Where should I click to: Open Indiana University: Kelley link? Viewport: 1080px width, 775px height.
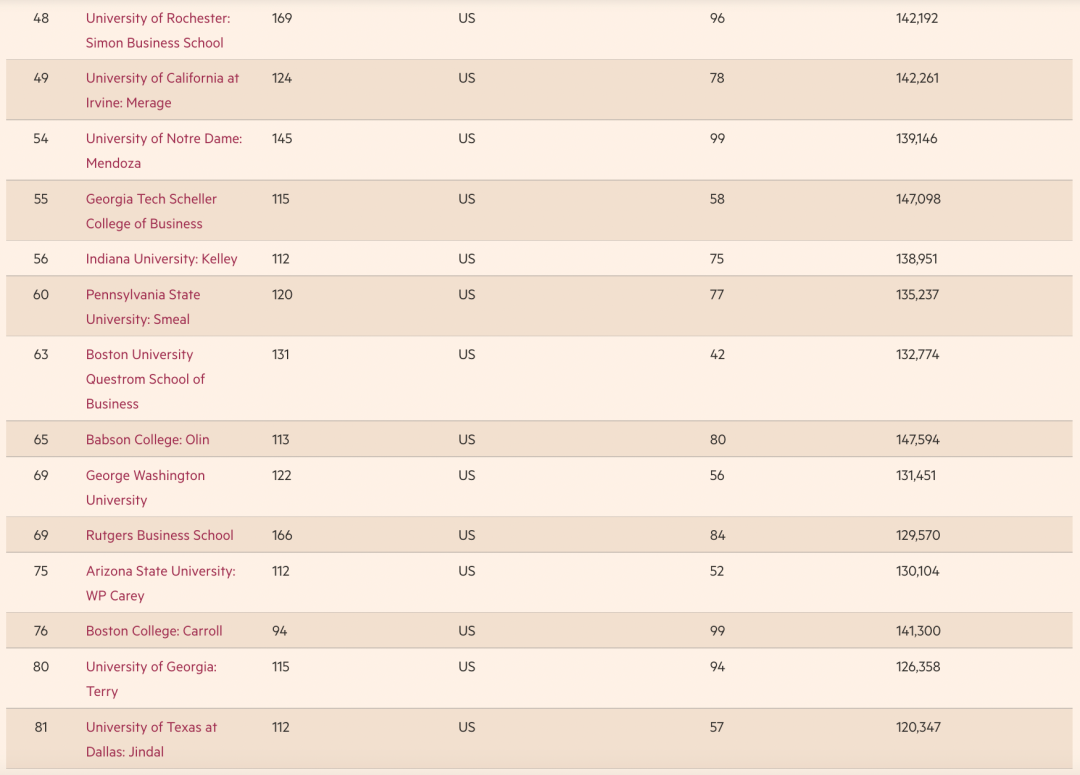click(x=161, y=259)
